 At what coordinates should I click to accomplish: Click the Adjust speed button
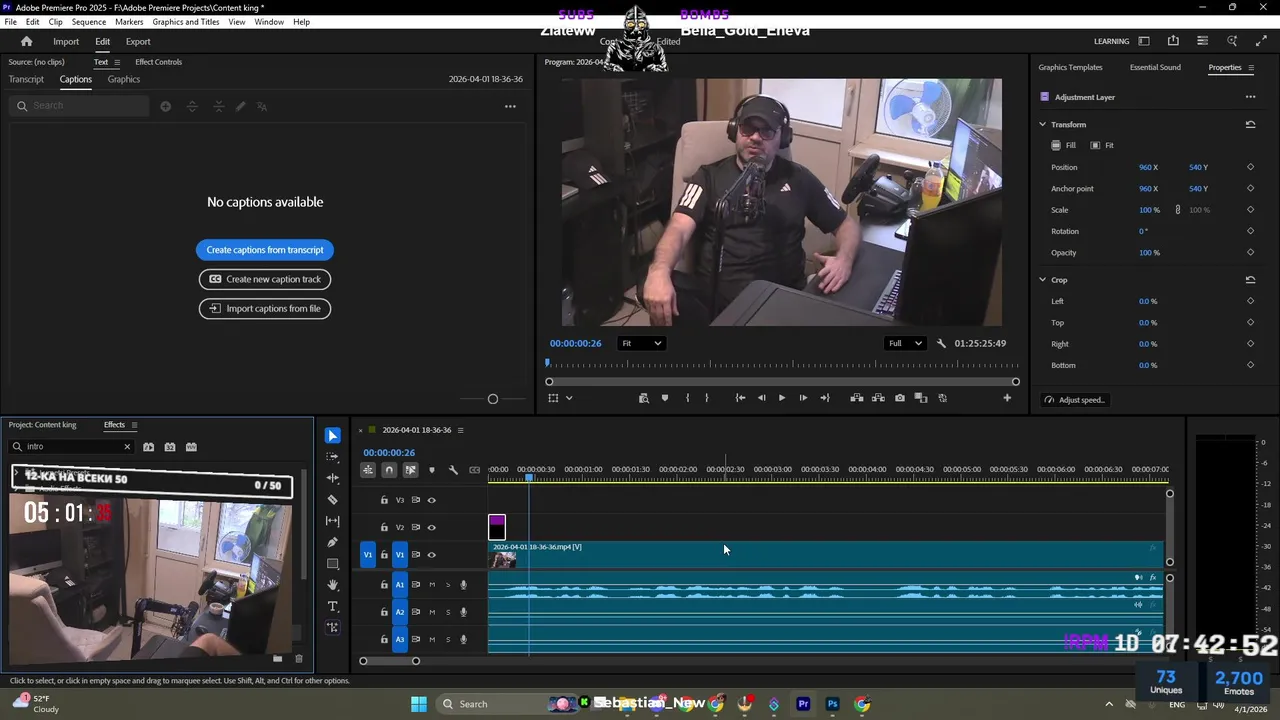click(x=1074, y=400)
